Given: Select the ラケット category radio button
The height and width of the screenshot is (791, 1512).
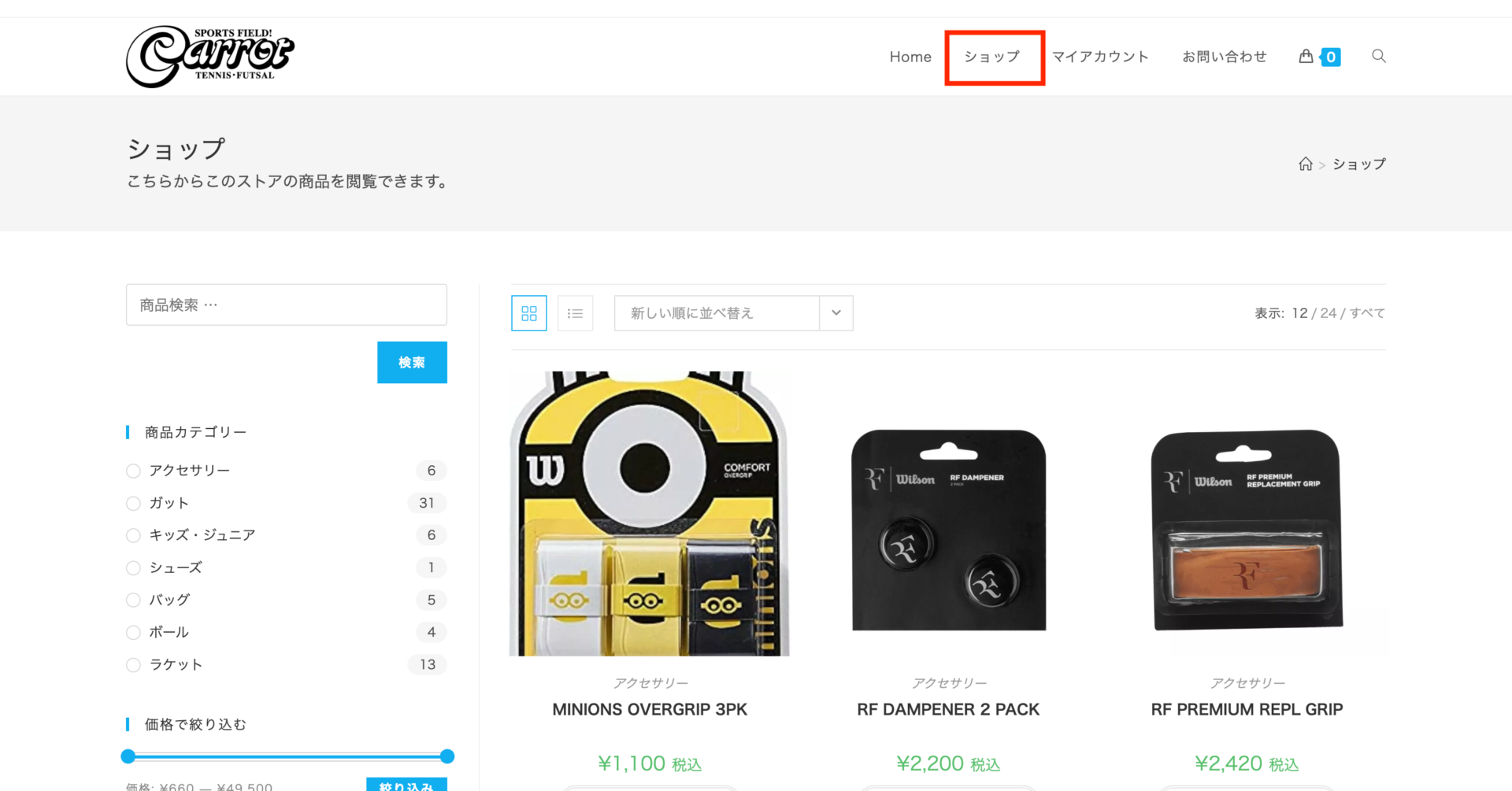Looking at the screenshot, I should [134, 665].
